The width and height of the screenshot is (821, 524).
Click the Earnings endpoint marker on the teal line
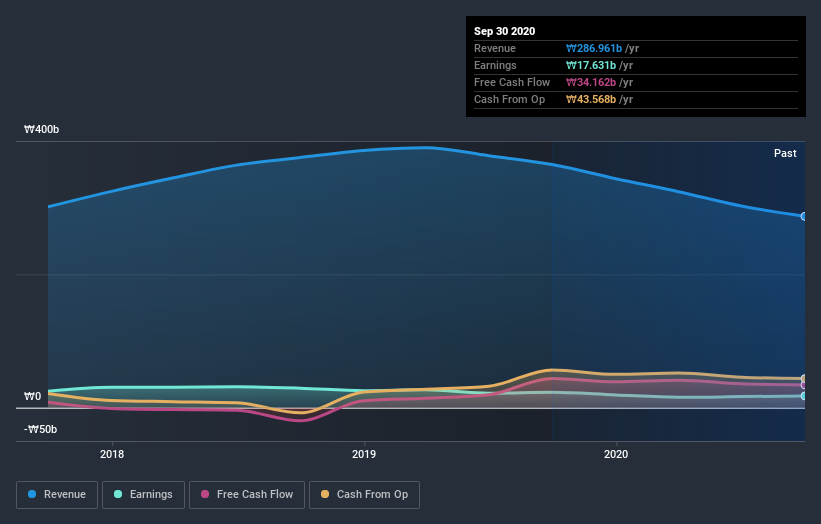(803, 396)
